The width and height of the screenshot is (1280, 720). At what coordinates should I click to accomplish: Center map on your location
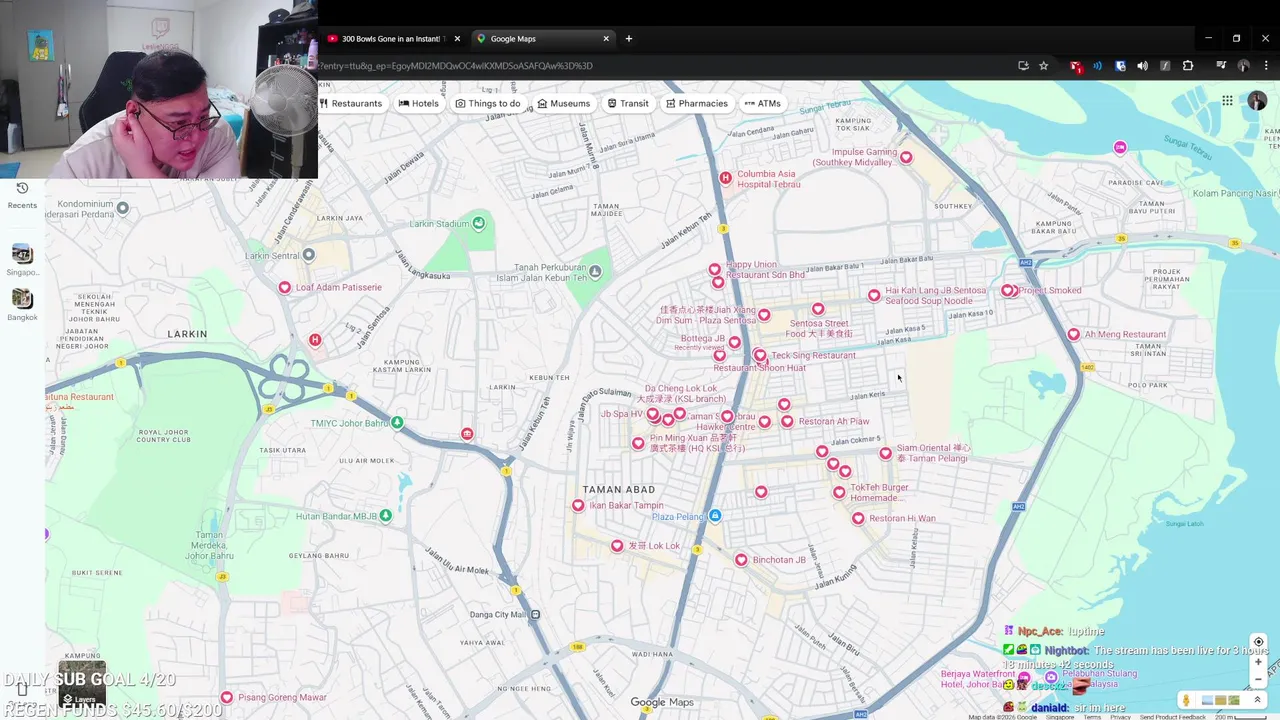[1258, 642]
